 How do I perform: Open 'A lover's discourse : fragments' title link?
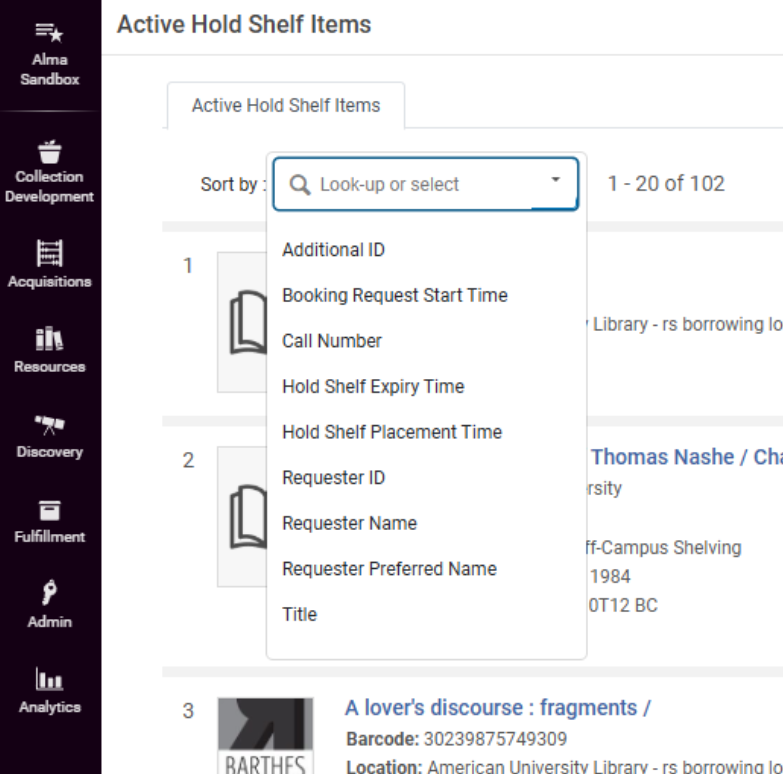498,708
